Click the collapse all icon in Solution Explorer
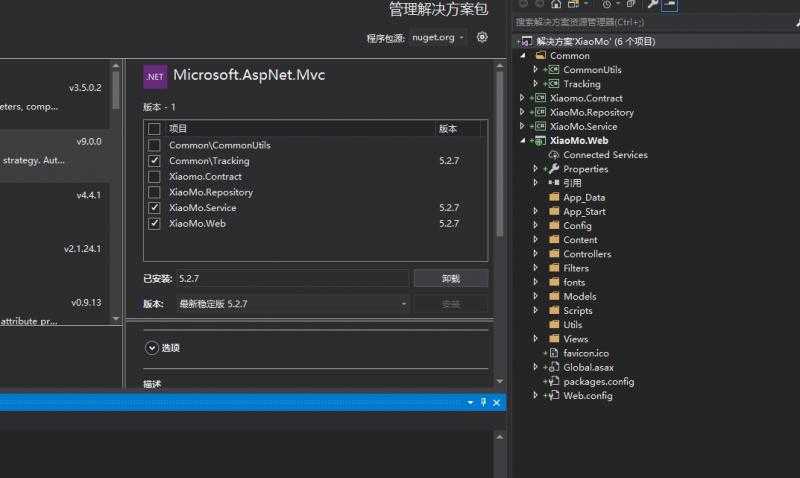Image resolution: width=800 pixels, height=478 pixels. [631, 4]
